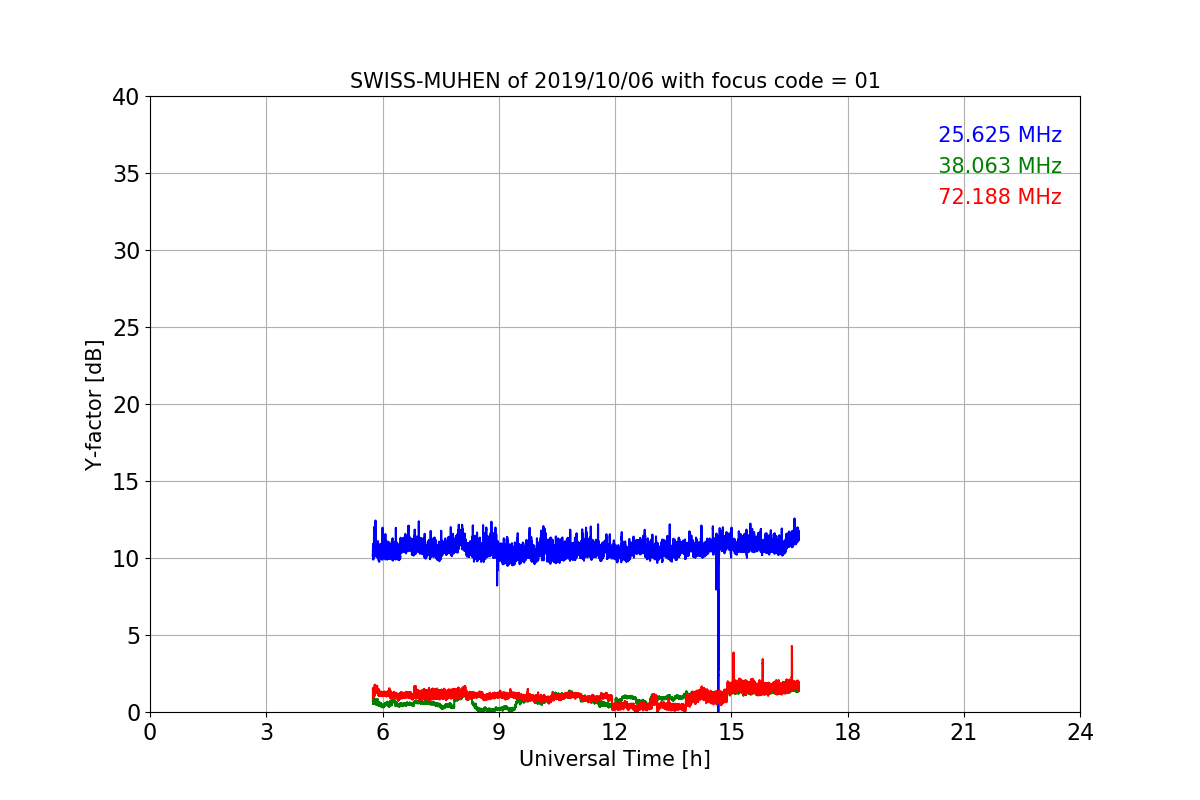Viewport: 1200px width, 800px height.
Task: Click x-axis tick value 21
Action: point(964,732)
